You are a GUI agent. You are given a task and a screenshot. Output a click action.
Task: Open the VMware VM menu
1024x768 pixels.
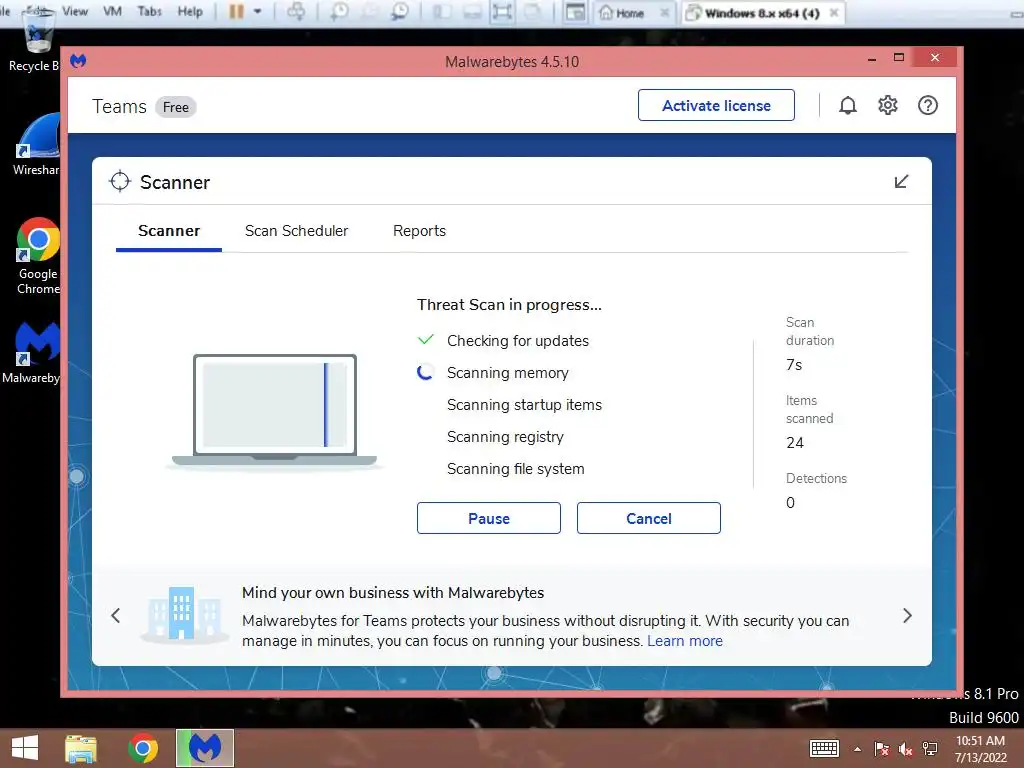[x=112, y=11]
